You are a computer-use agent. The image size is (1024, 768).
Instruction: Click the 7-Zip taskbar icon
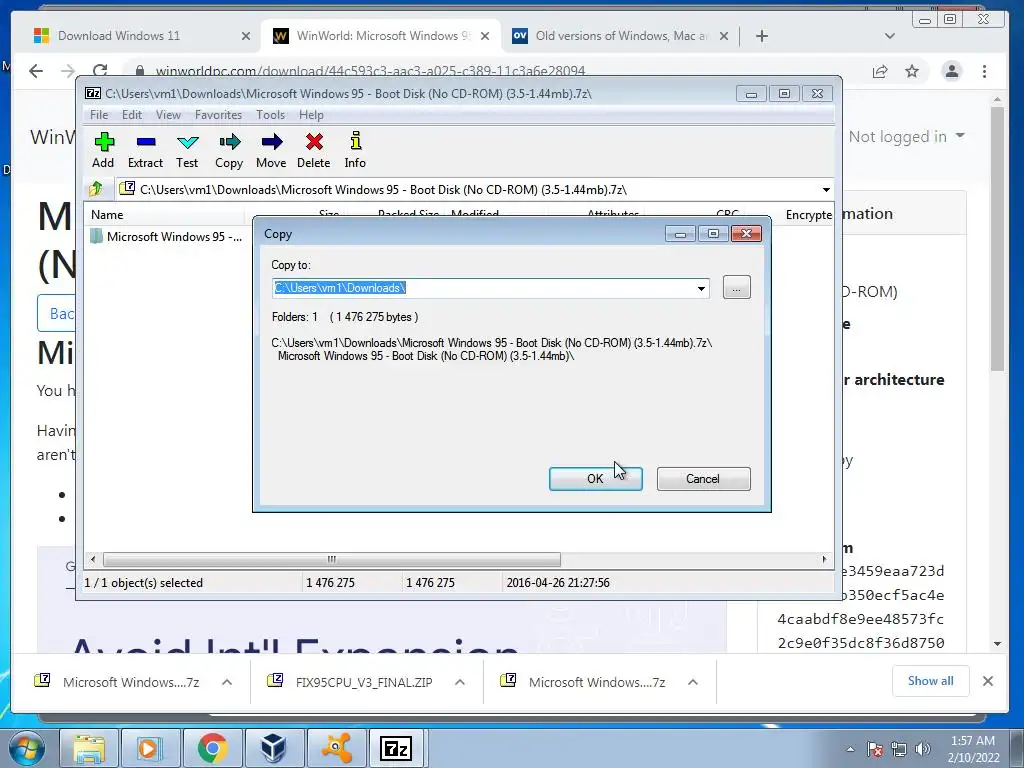[x=396, y=748]
